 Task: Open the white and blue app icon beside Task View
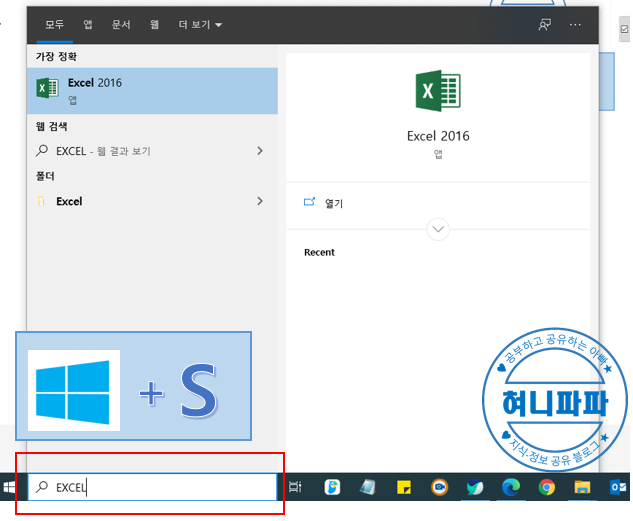(x=332, y=487)
